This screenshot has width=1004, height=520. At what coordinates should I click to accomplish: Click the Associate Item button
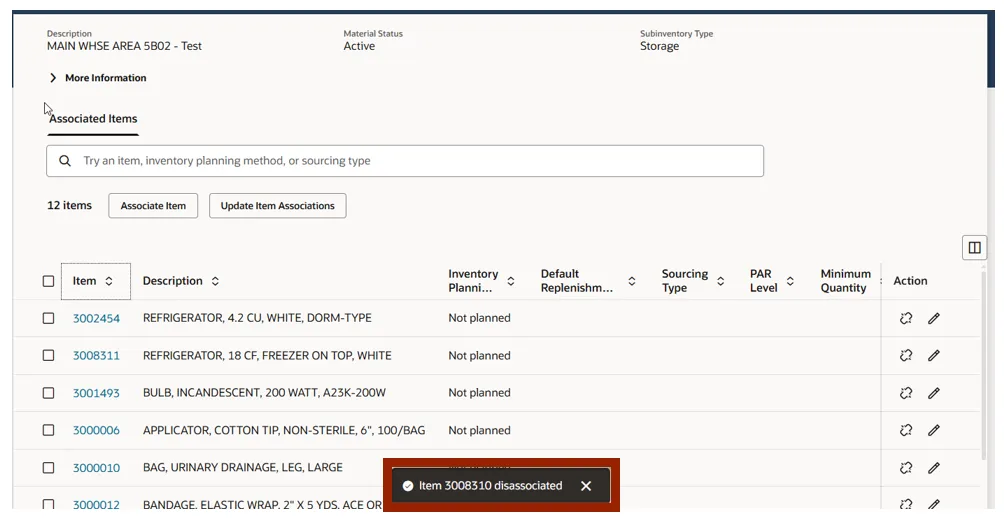(x=153, y=206)
